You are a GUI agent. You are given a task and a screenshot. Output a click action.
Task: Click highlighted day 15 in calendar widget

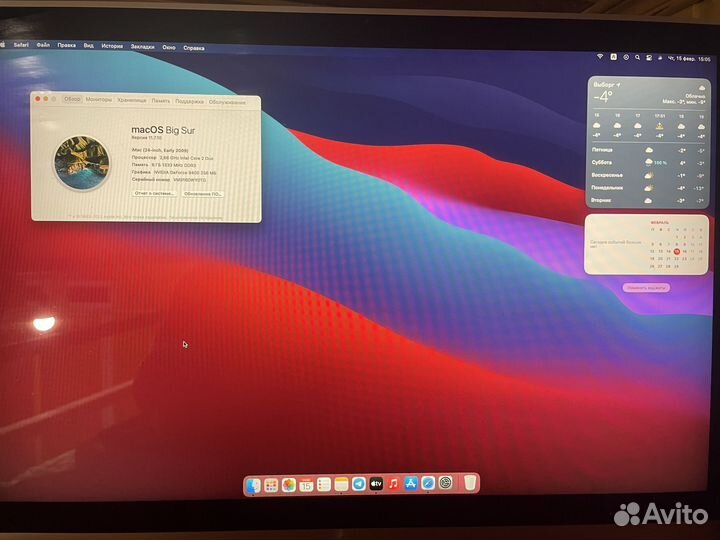pos(676,251)
